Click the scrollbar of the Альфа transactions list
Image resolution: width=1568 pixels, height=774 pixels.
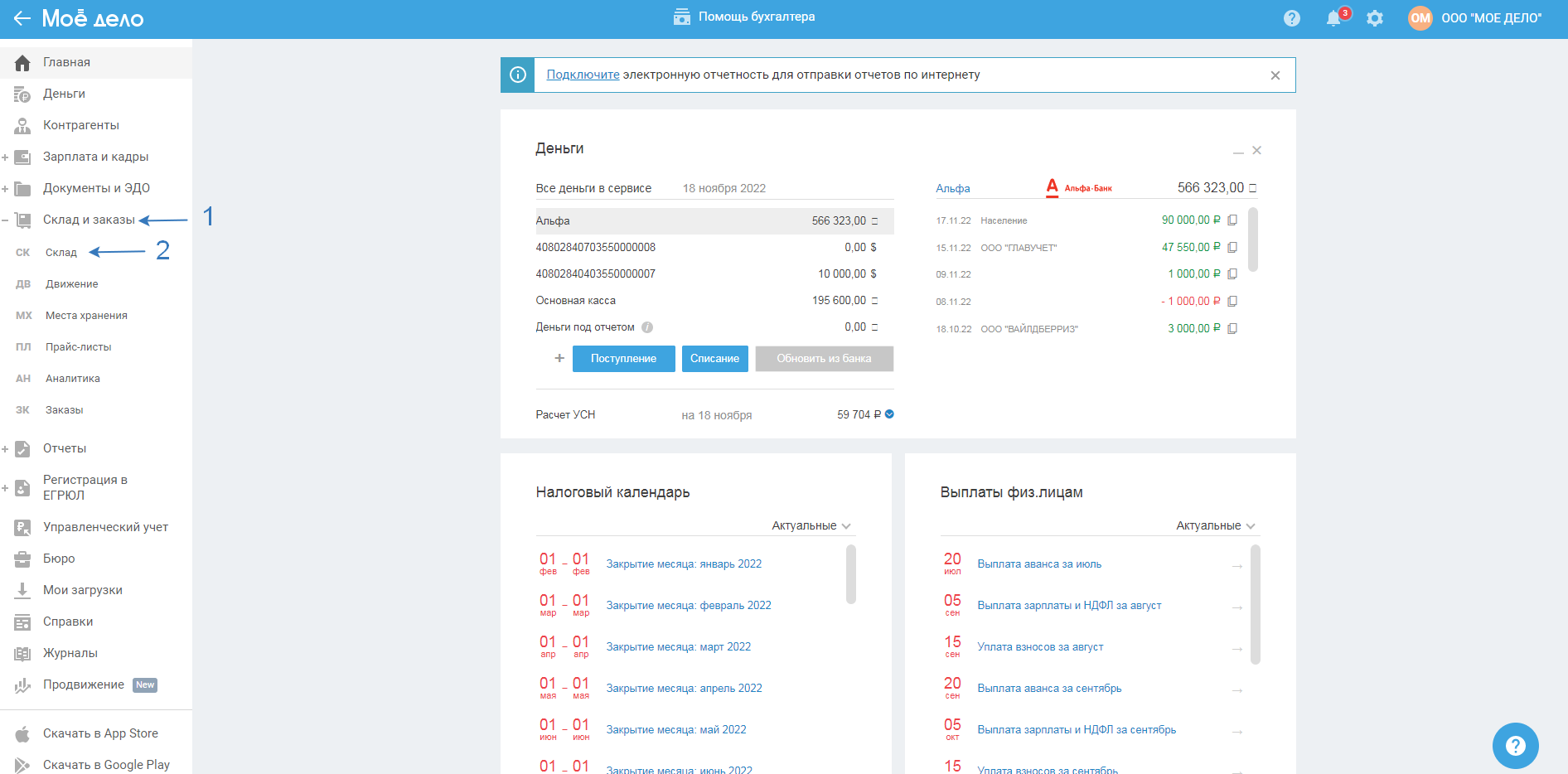point(1253,240)
